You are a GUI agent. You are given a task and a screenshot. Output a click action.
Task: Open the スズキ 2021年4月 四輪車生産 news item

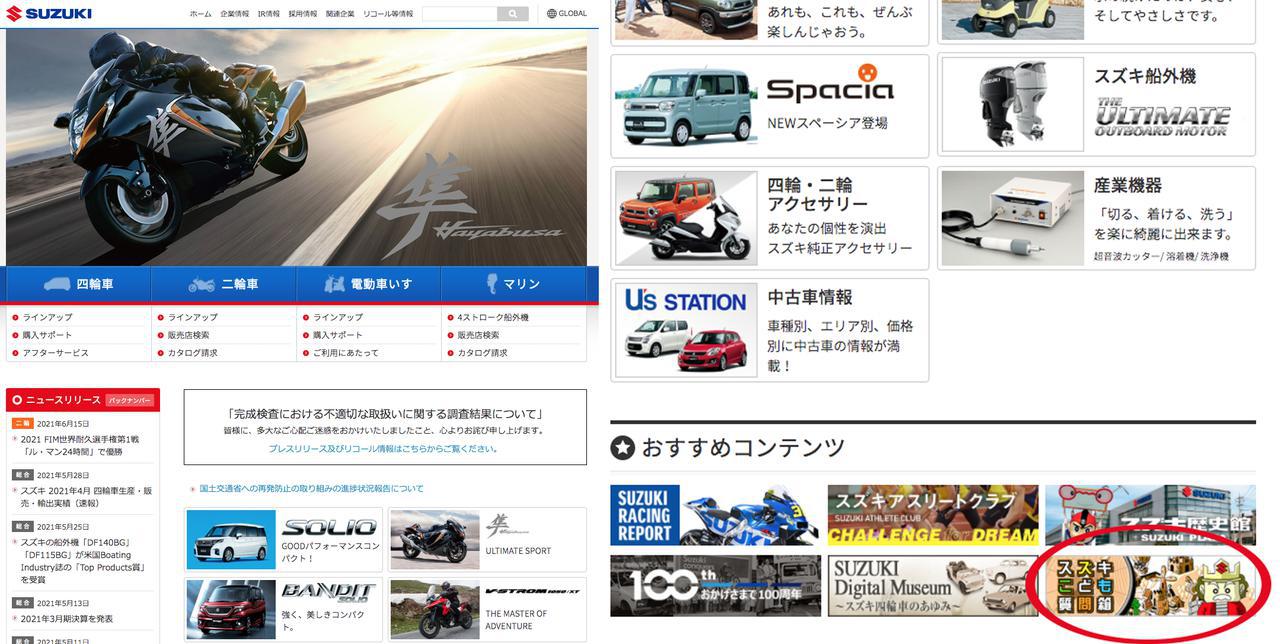86,497
